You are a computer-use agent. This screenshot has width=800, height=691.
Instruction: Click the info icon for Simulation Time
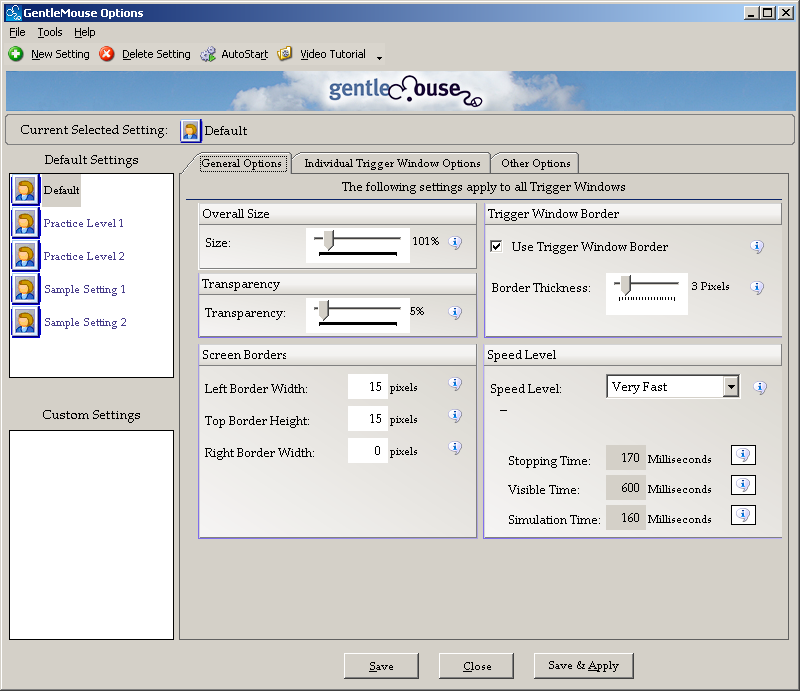pyautogui.click(x=743, y=515)
